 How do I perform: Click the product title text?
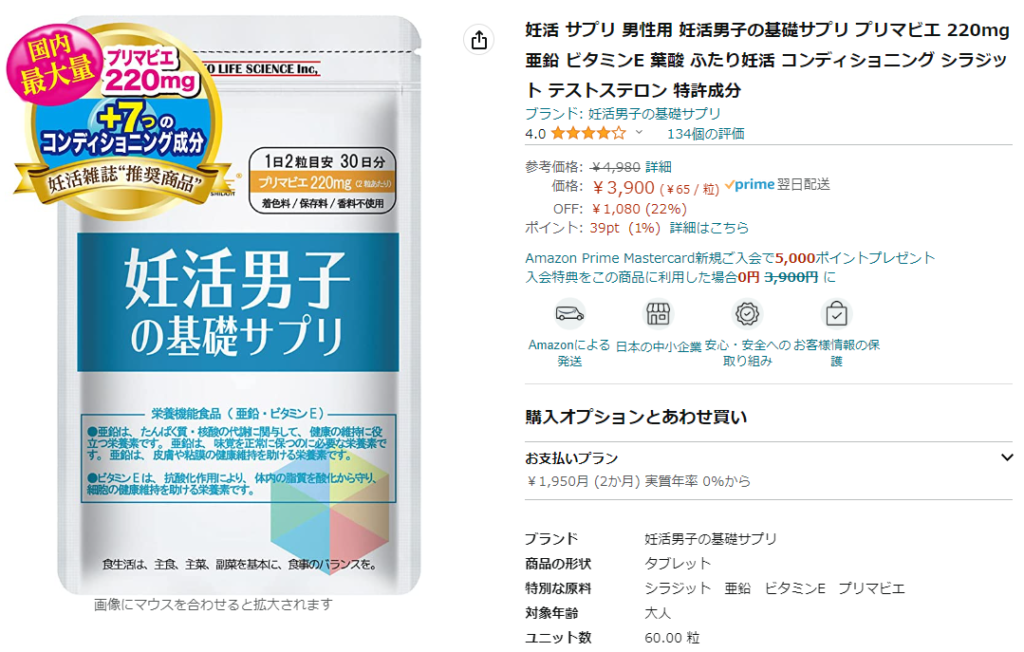coord(767,60)
